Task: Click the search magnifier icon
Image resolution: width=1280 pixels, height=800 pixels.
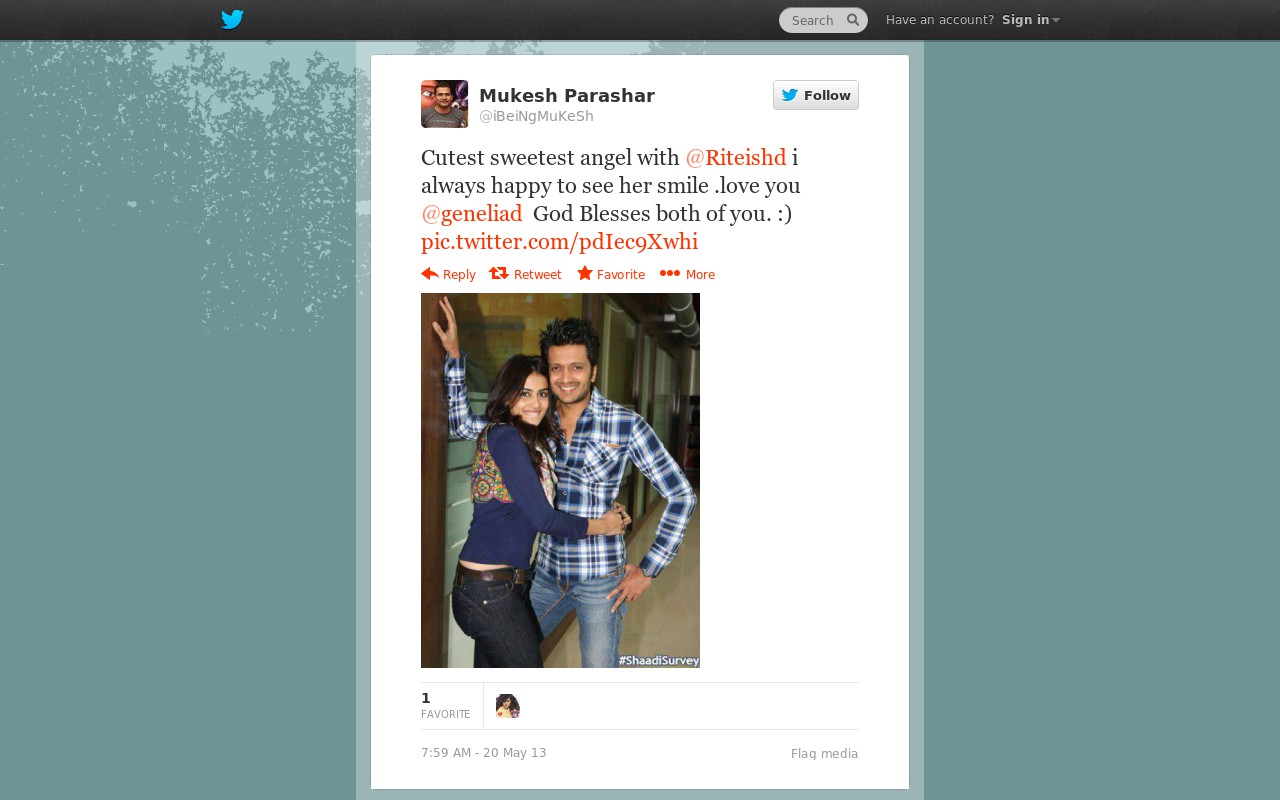Action: click(x=853, y=20)
